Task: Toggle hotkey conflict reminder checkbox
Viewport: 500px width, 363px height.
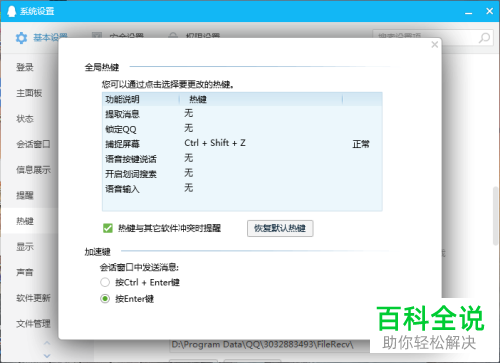Action: [108, 228]
